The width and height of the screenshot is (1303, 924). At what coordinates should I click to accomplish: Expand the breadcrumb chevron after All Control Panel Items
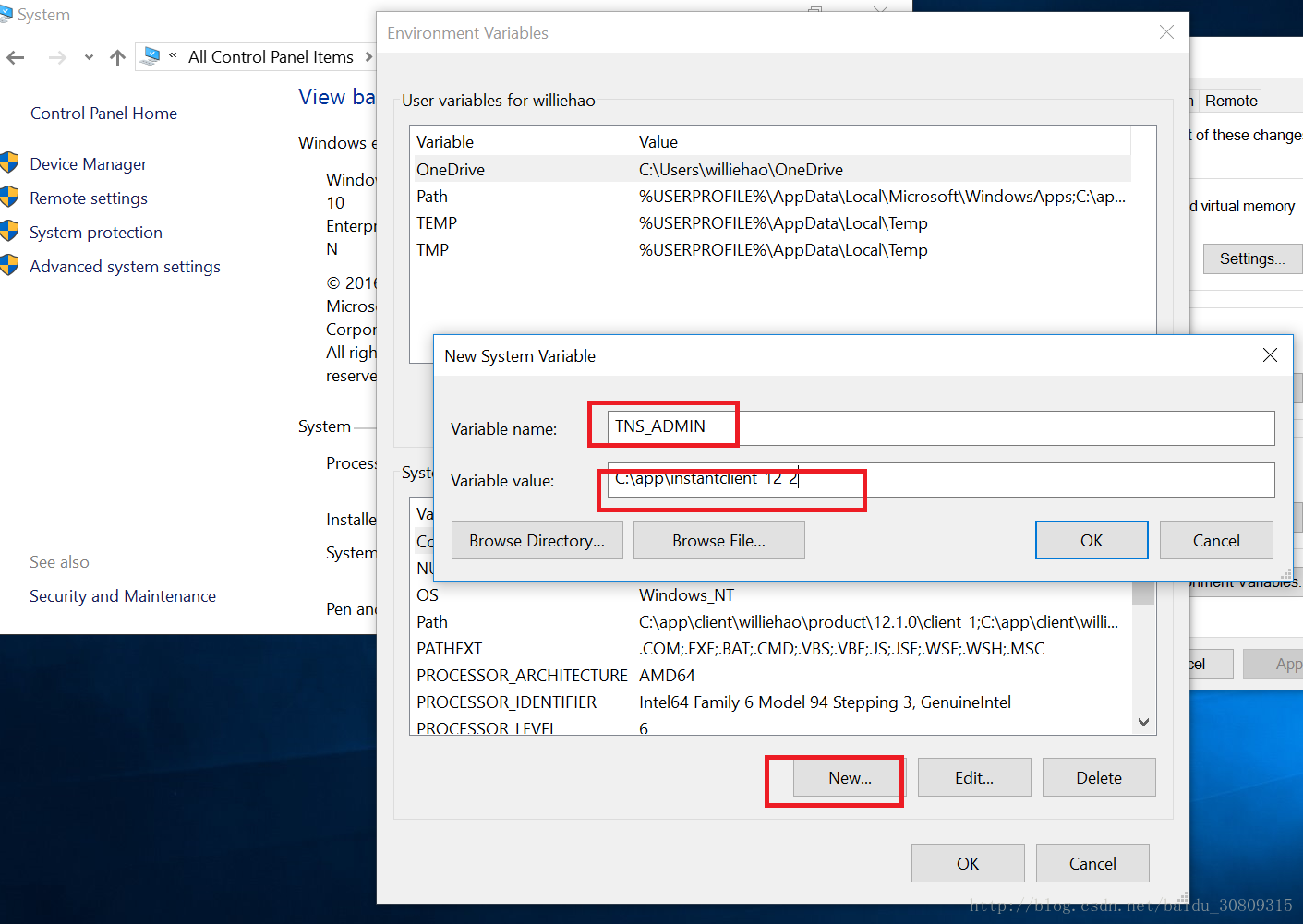[x=368, y=57]
